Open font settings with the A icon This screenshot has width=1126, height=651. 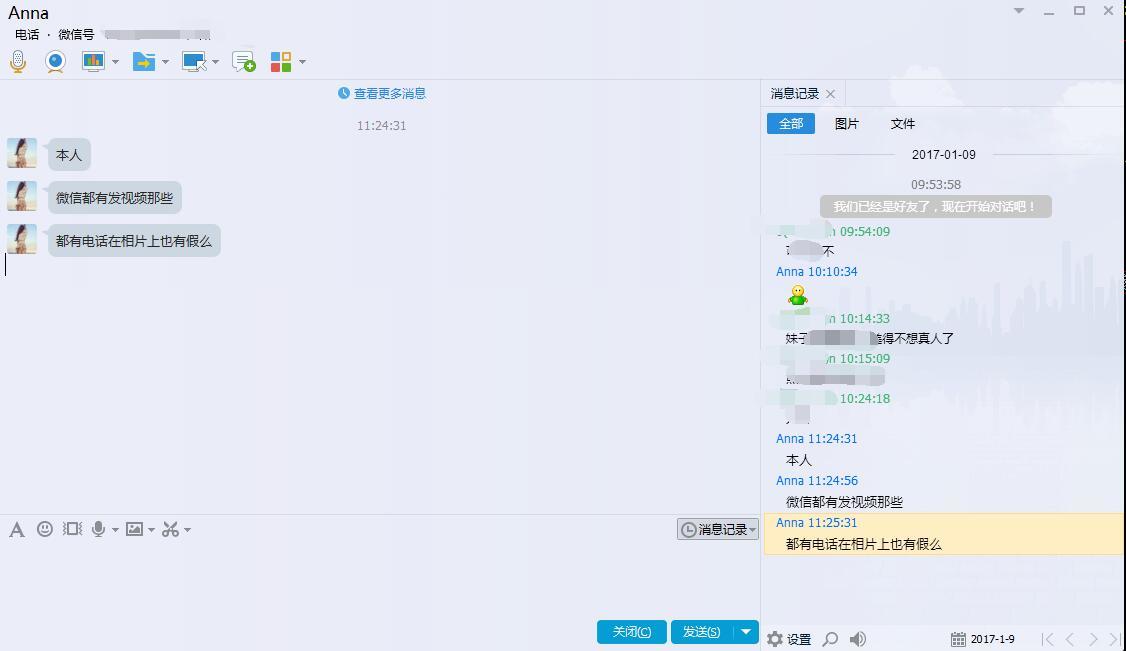coord(16,530)
